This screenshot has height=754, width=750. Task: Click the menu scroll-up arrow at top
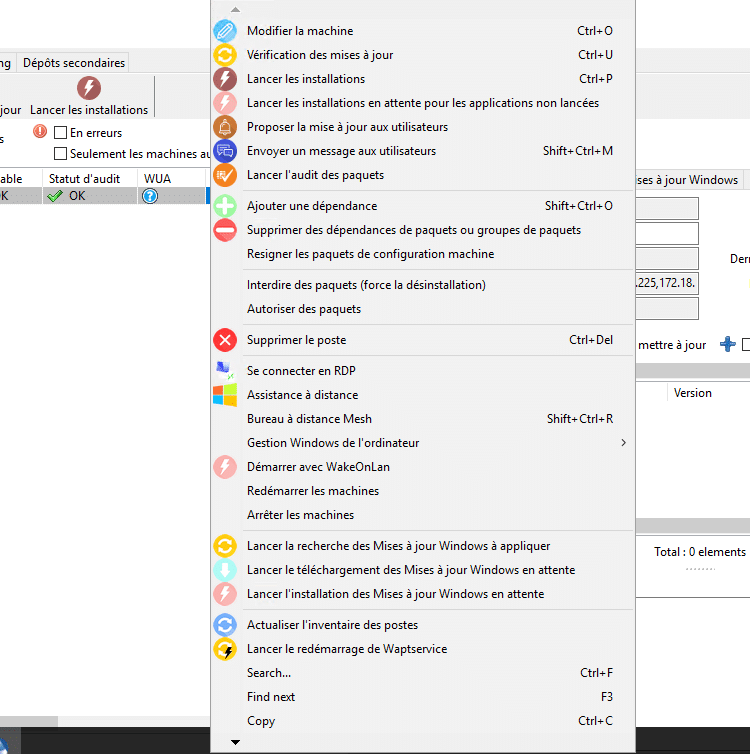(x=235, y=10)
